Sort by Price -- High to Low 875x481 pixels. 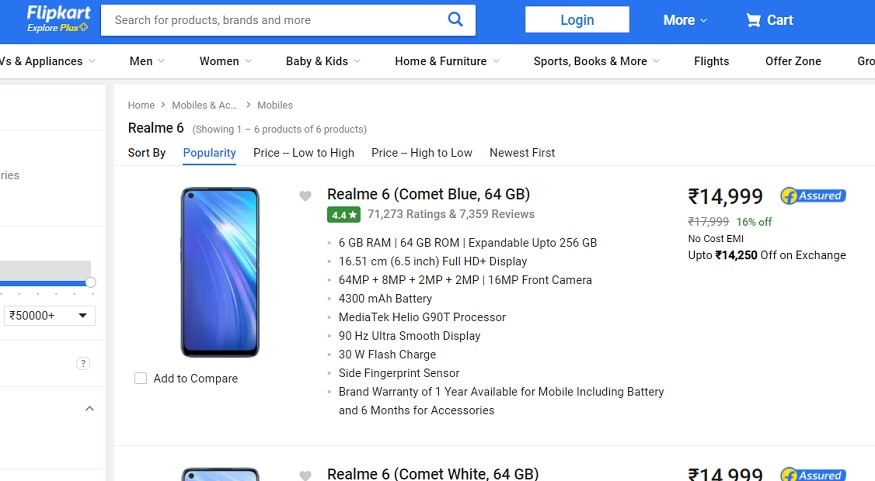click(422, 153)
